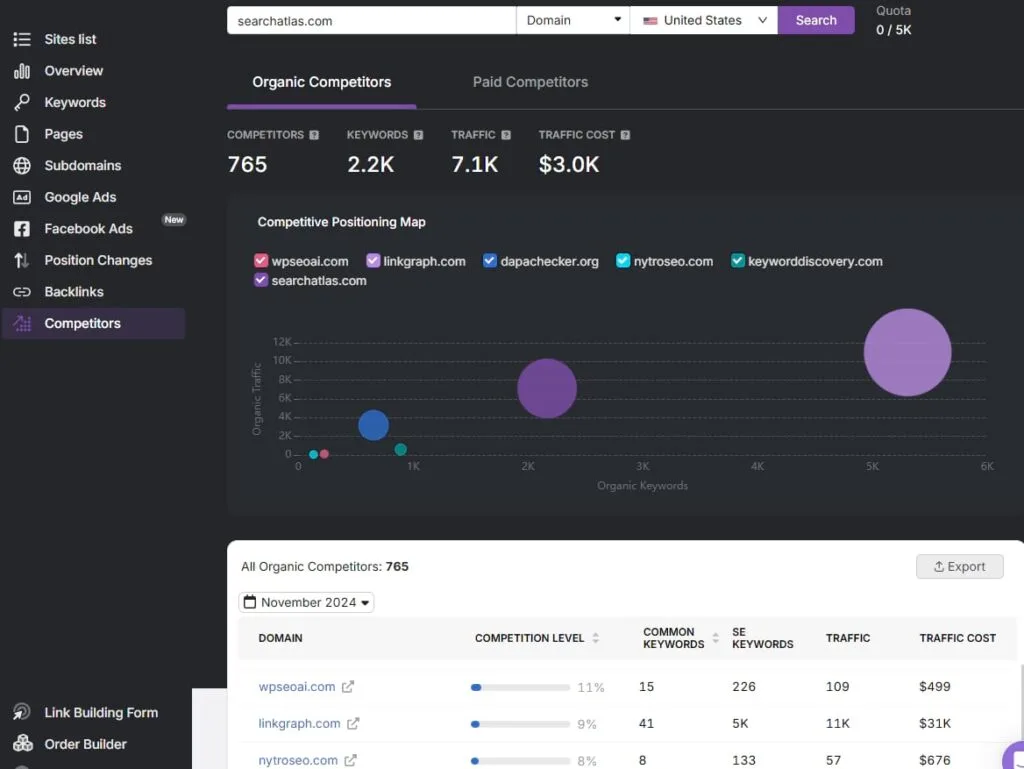
Task: Click the Traffic Cost help icon
Action: pyautogui.click(x=626, y=135)
